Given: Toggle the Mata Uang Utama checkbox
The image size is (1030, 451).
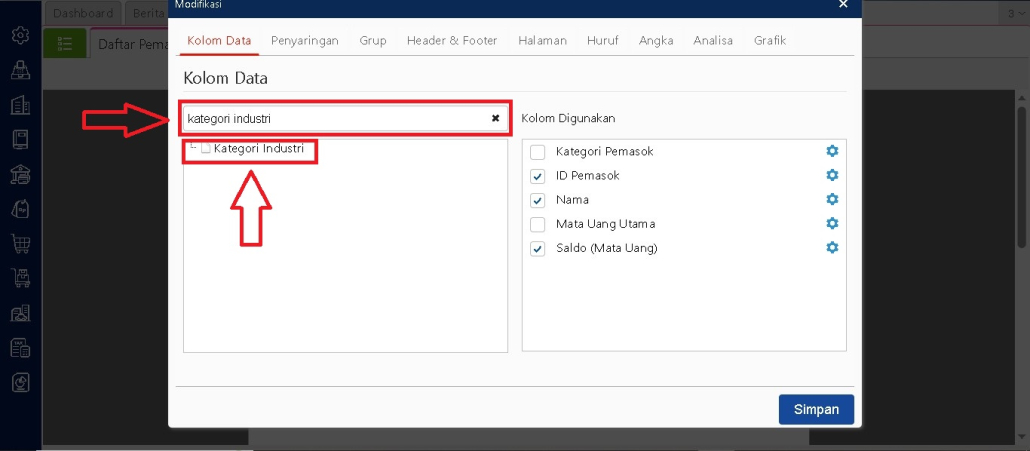Looking at the screenshot, I should [x=538, y=224].
